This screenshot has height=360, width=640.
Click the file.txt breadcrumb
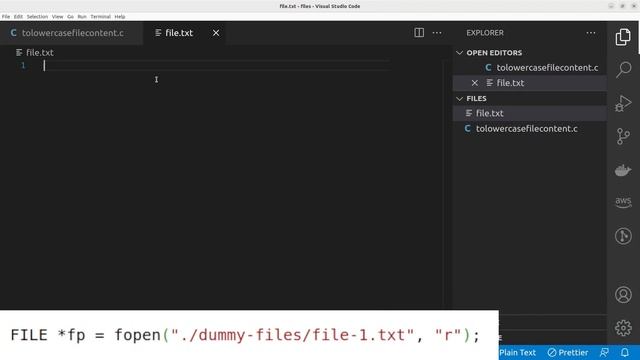point(35,53)
